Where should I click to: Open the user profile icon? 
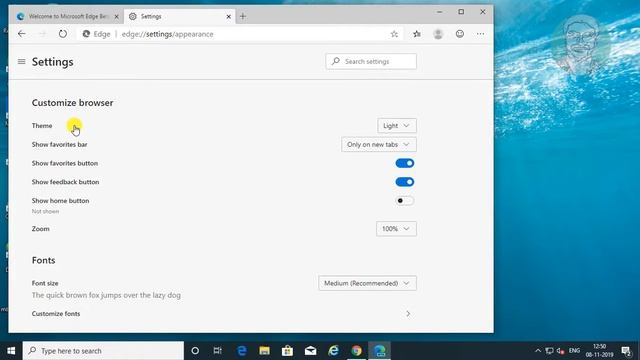pos(438,34)
